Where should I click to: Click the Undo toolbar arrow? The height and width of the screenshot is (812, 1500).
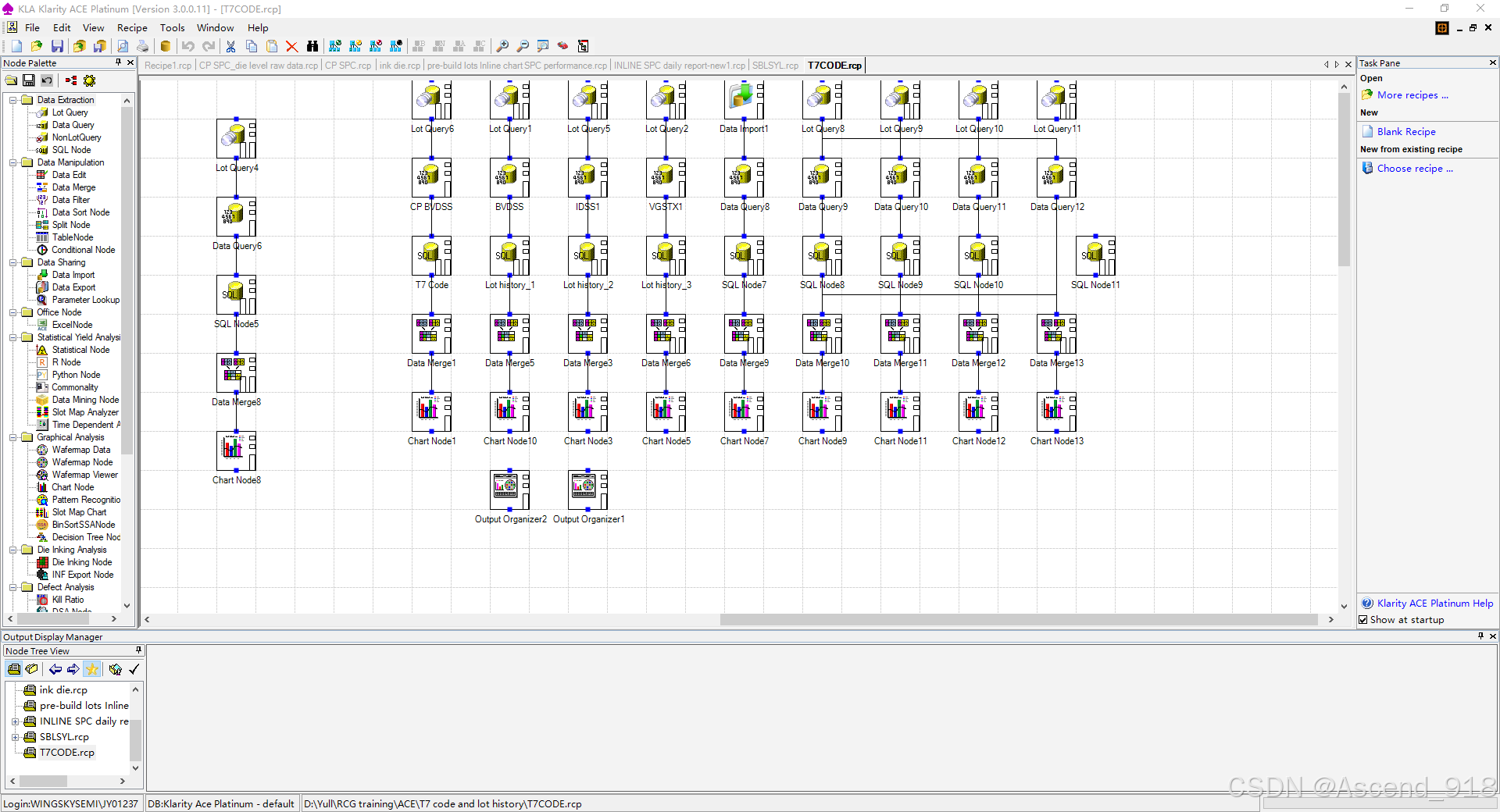(x=188, y=46)
